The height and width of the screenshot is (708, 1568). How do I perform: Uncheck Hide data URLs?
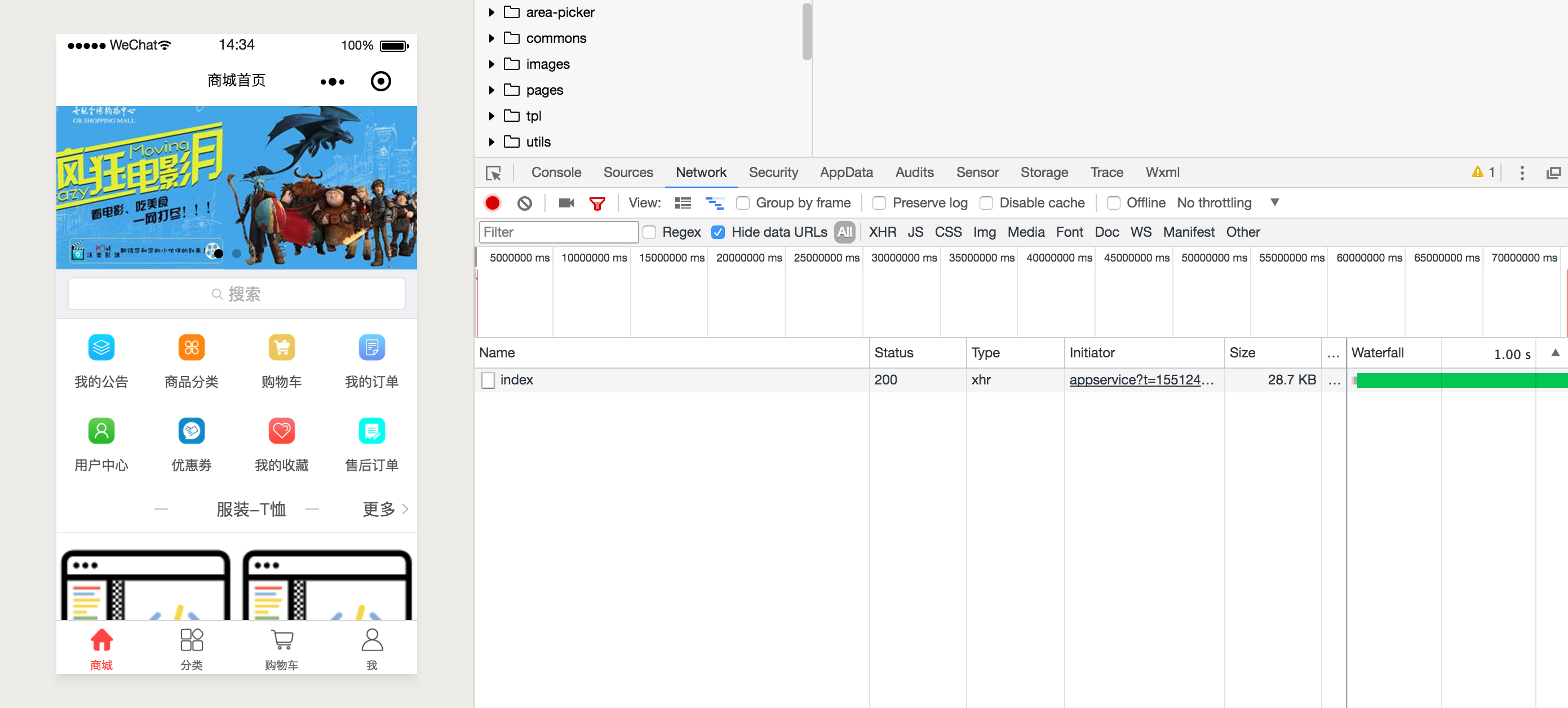tap(719, 232)
